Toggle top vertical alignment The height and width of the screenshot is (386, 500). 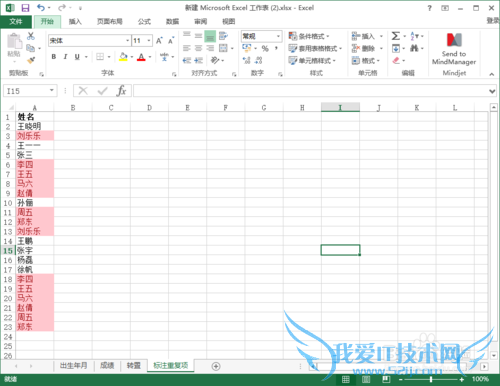click(187, 36)
